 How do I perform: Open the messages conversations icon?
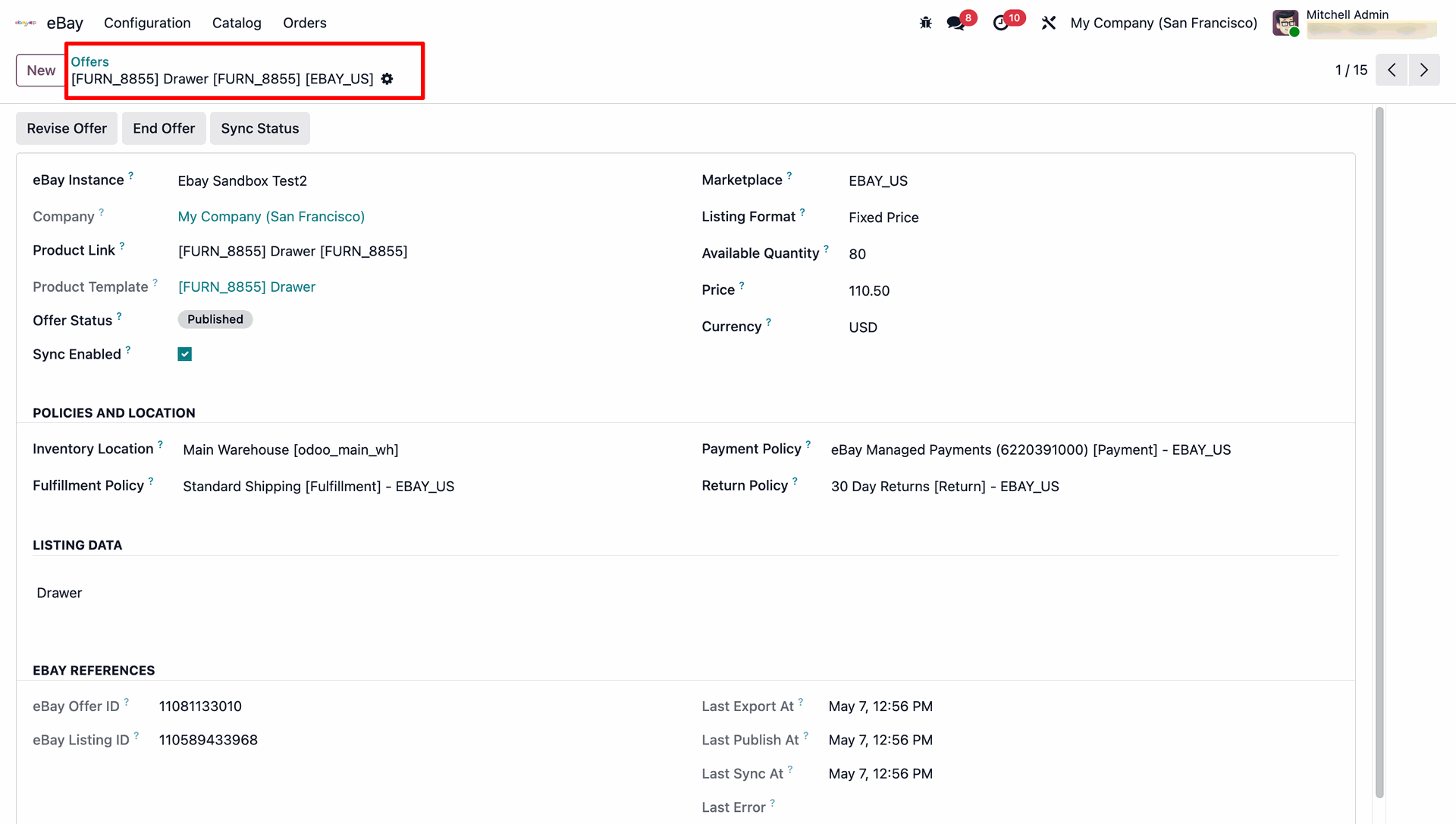955,23
